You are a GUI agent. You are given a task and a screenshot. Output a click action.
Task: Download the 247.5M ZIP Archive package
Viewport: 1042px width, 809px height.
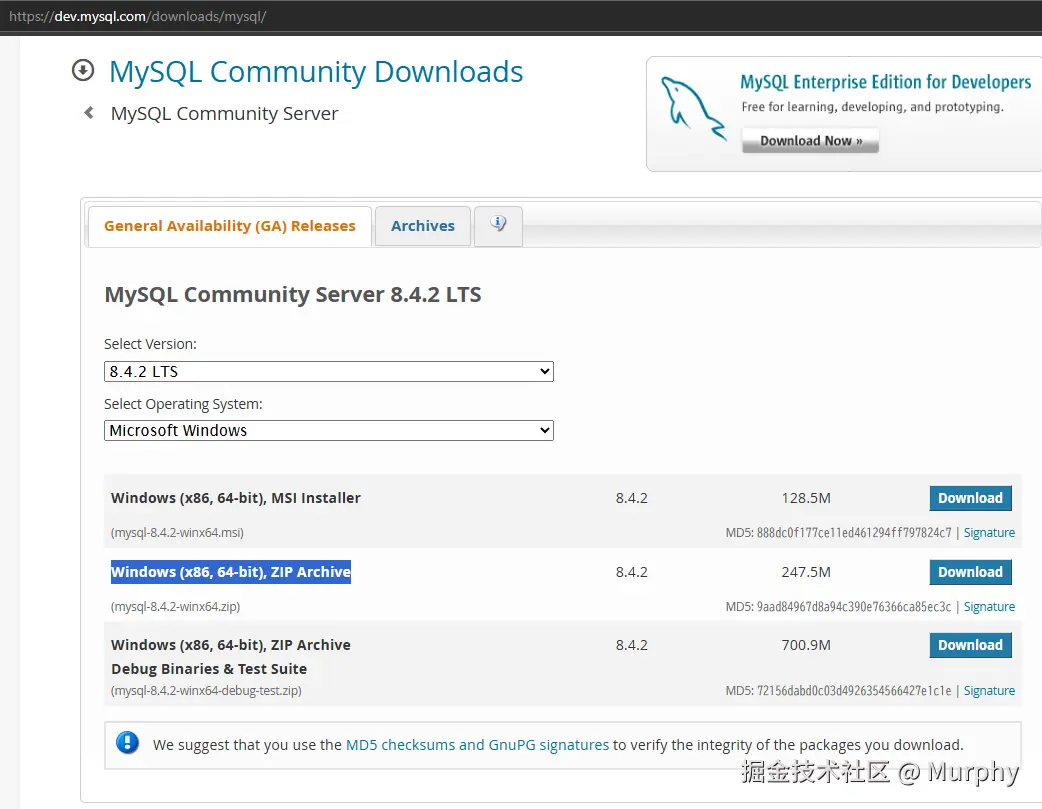970,572
